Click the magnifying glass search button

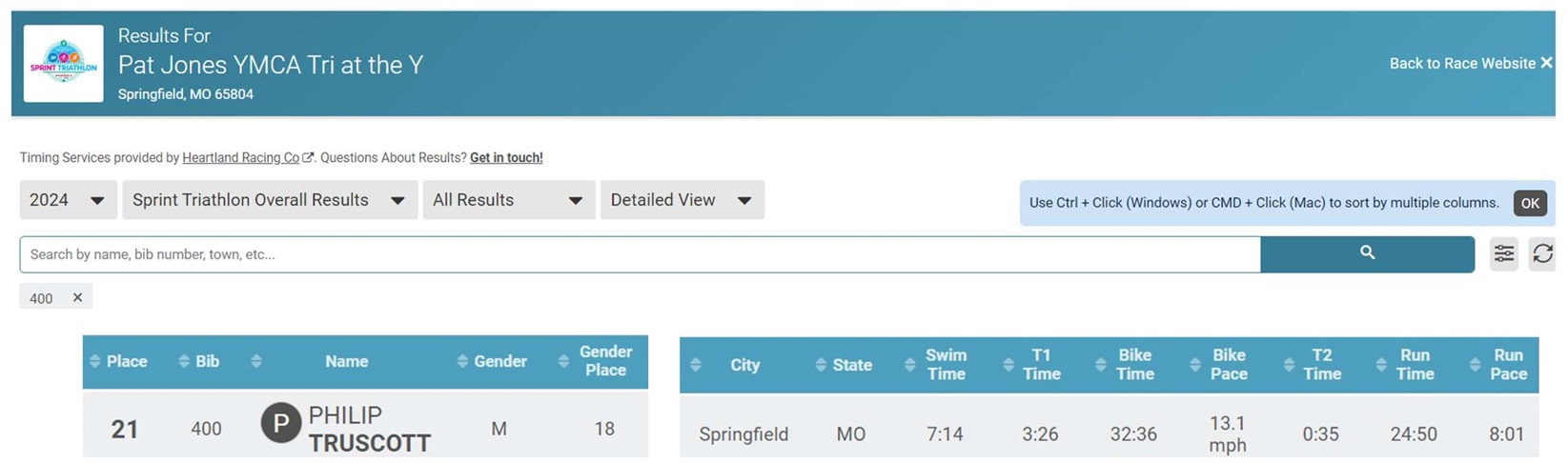coord(1367,253)
